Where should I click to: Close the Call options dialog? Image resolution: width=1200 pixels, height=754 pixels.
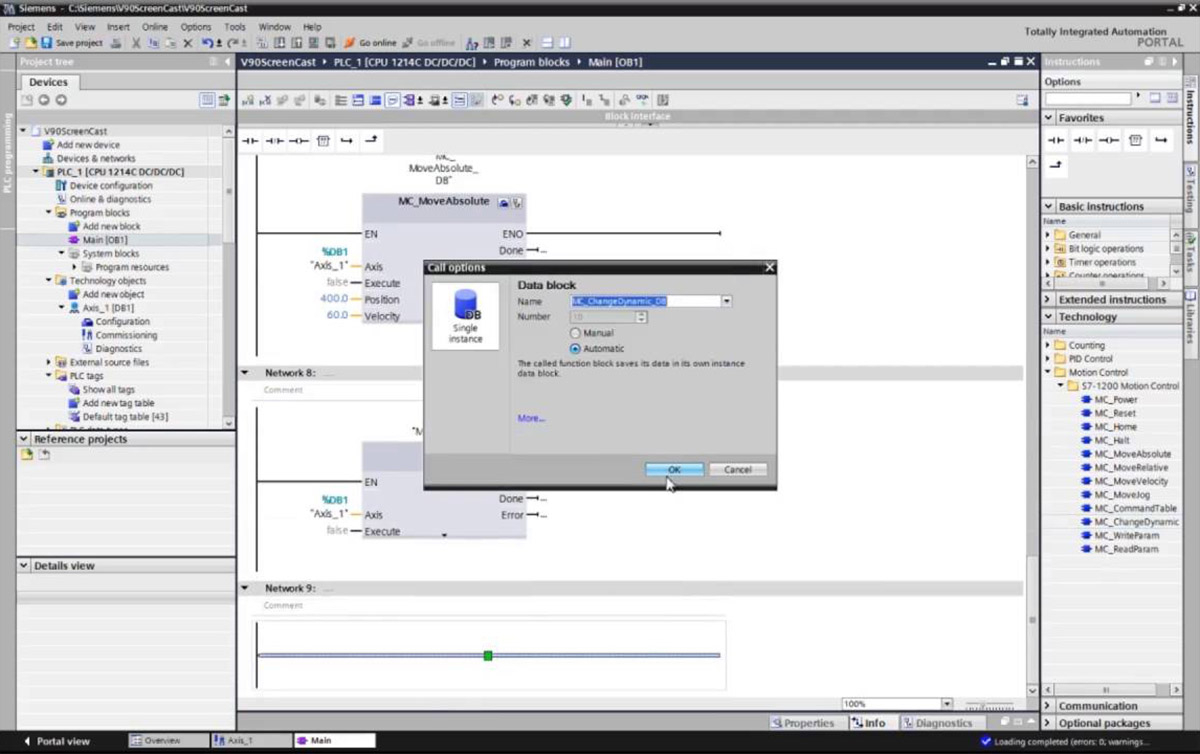click(769, 267)
